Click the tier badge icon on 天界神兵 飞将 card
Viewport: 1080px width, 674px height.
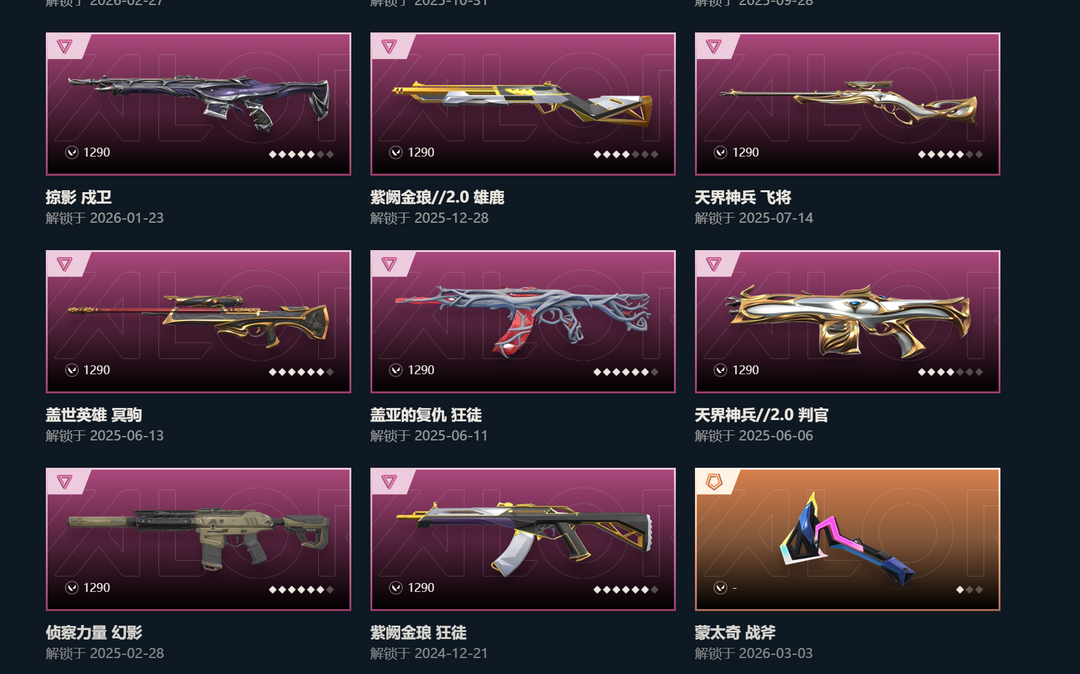coord(714,46)
